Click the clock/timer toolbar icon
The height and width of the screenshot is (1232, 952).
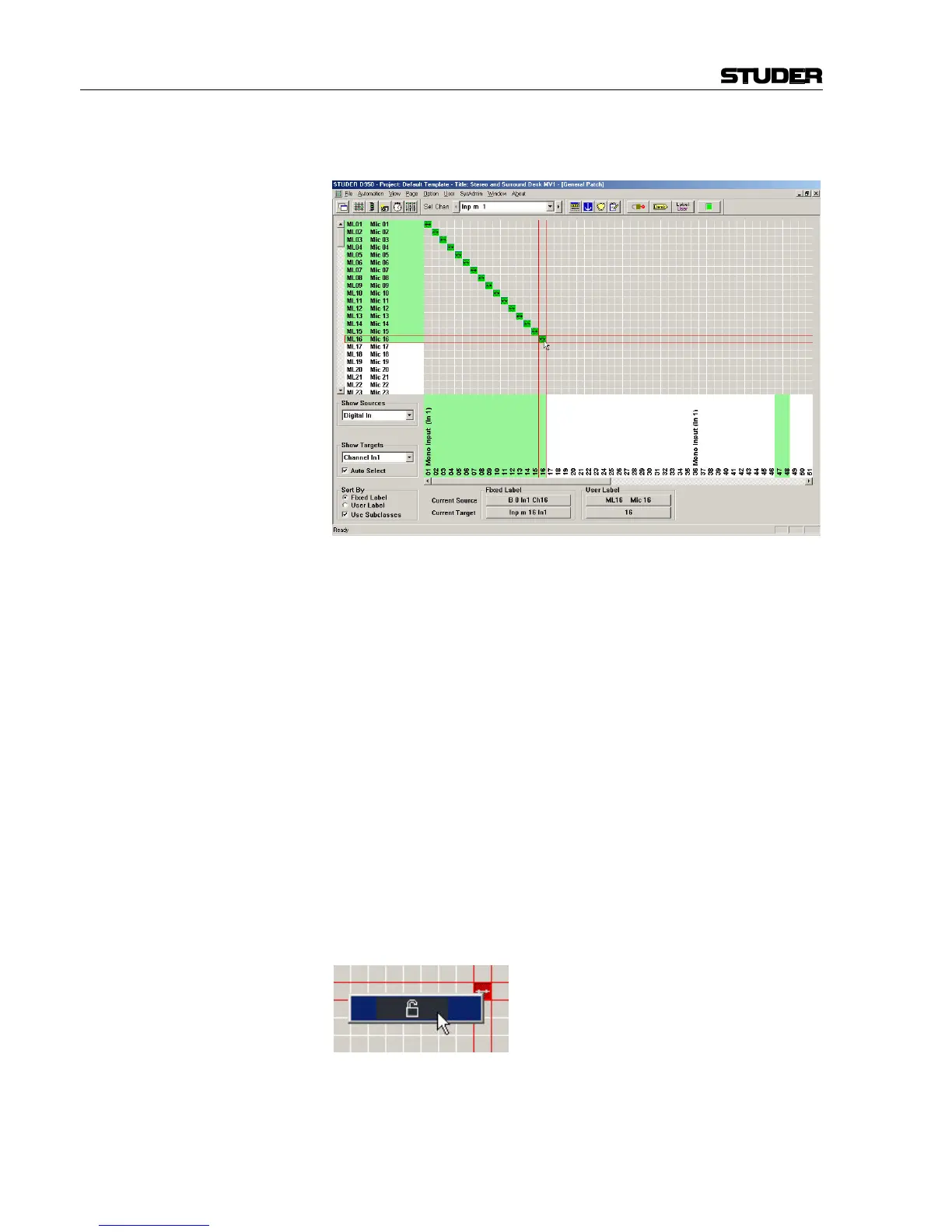397,207
